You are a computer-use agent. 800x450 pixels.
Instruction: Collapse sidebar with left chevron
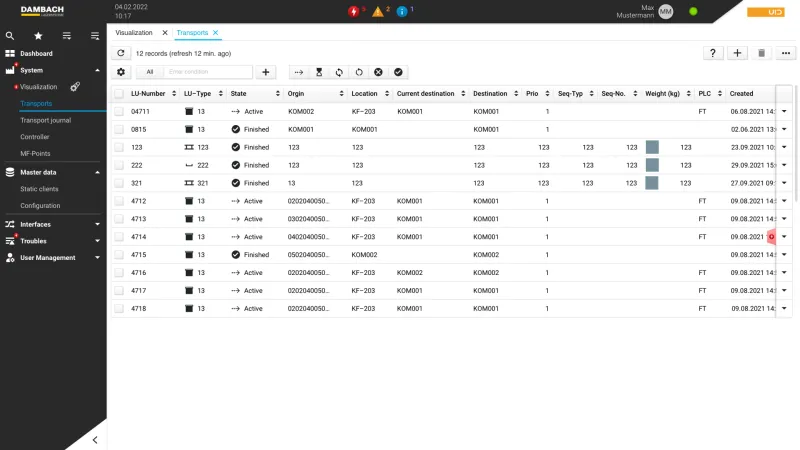(95, 440)
